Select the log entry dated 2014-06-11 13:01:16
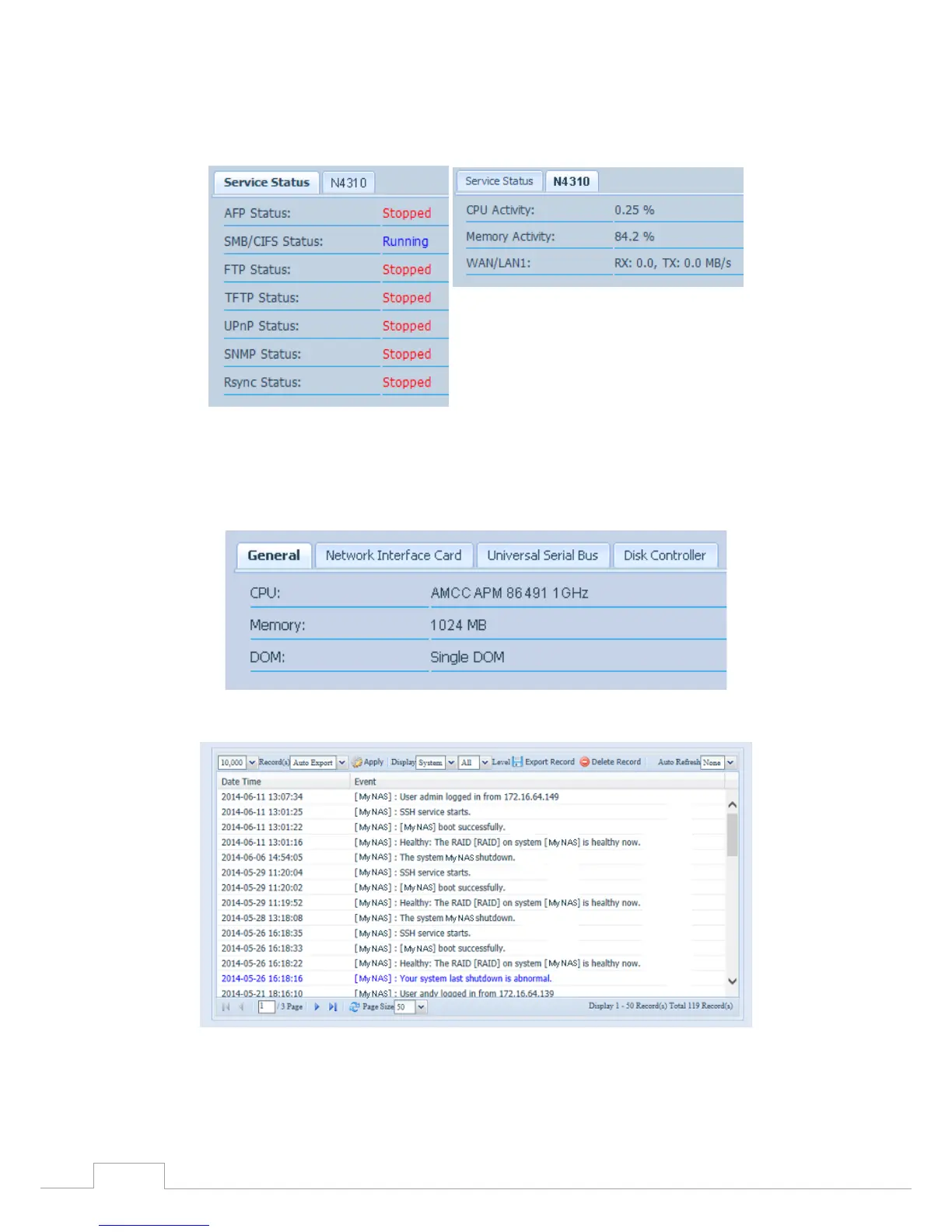The image size is (952, 1232). (471, 842)
